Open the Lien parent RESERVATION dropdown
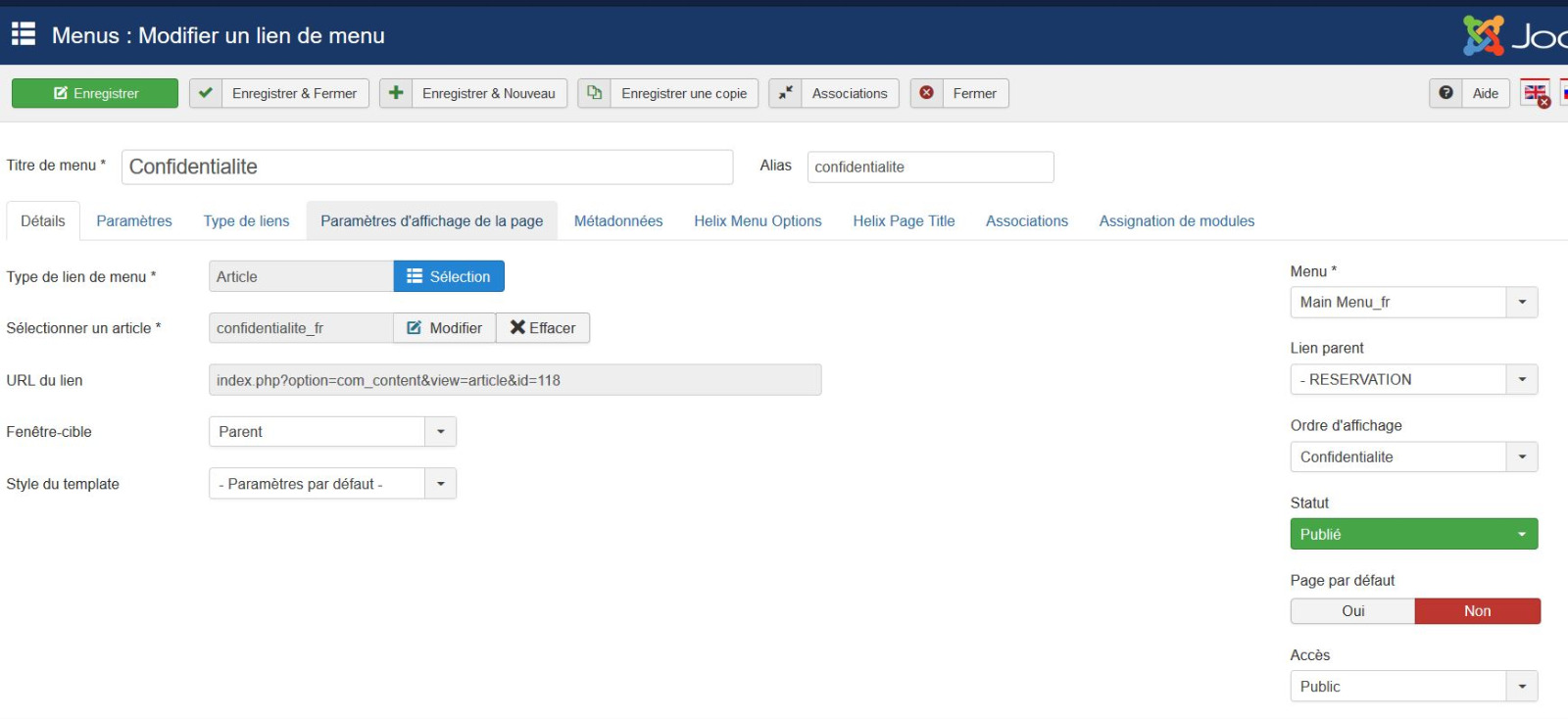This screenshot has height=719, width=1568. [1521, 380]
